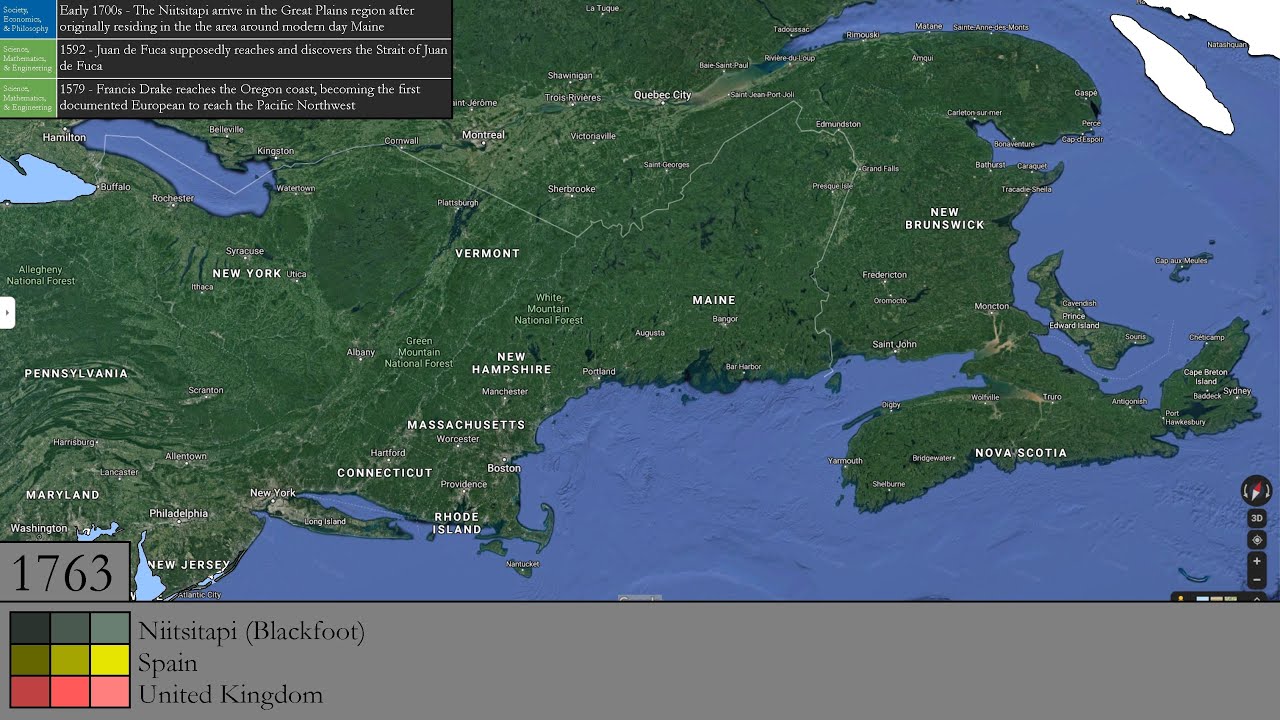Screen dimensions: 1280x720
Task: Click the Sherbrooke city label
Action: click(x=572, y=189)
